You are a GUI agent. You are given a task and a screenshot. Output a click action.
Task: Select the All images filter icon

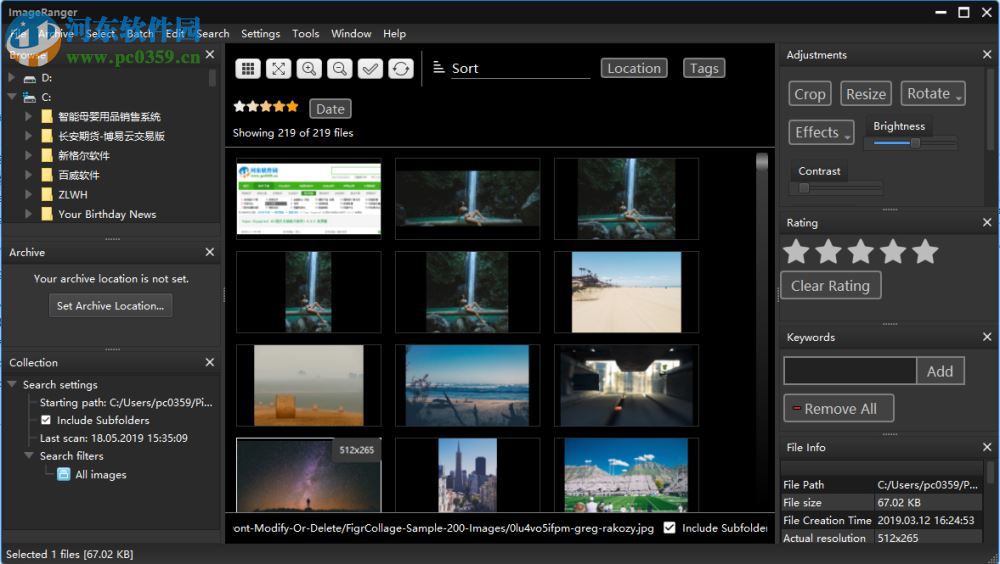pos(64,474)
